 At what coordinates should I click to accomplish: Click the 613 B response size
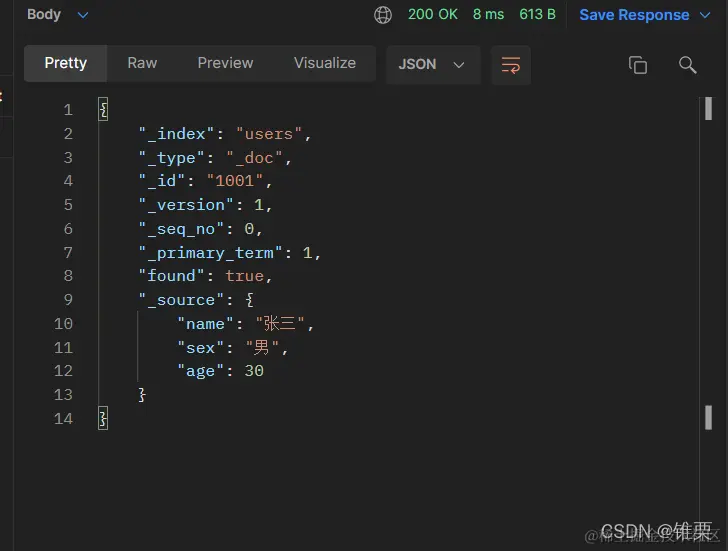coord(537,14)
